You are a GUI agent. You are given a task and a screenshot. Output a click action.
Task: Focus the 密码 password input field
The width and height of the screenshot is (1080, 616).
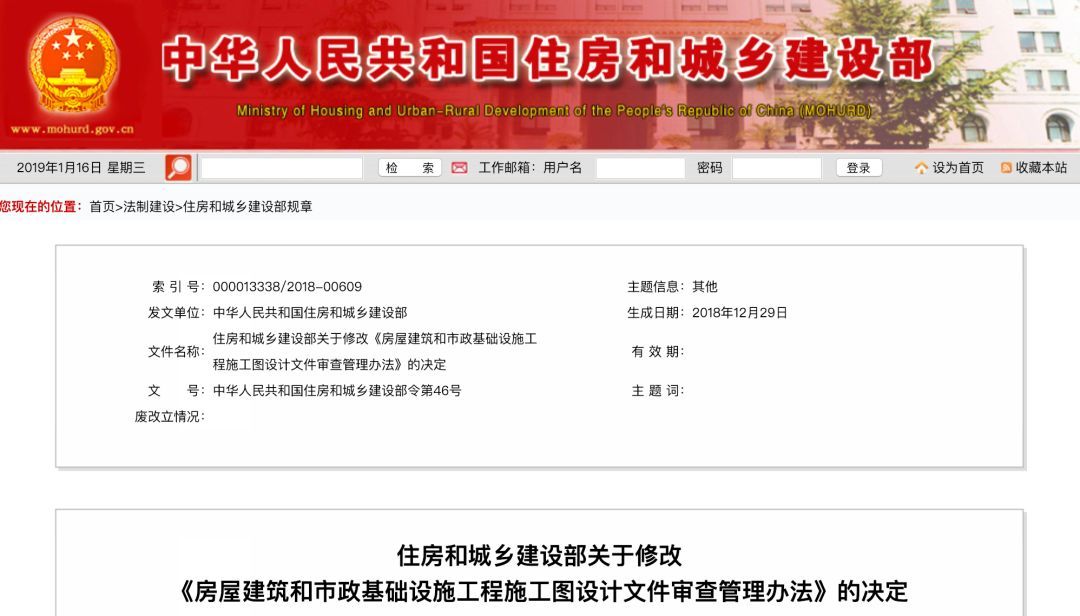tap(776, 167)
